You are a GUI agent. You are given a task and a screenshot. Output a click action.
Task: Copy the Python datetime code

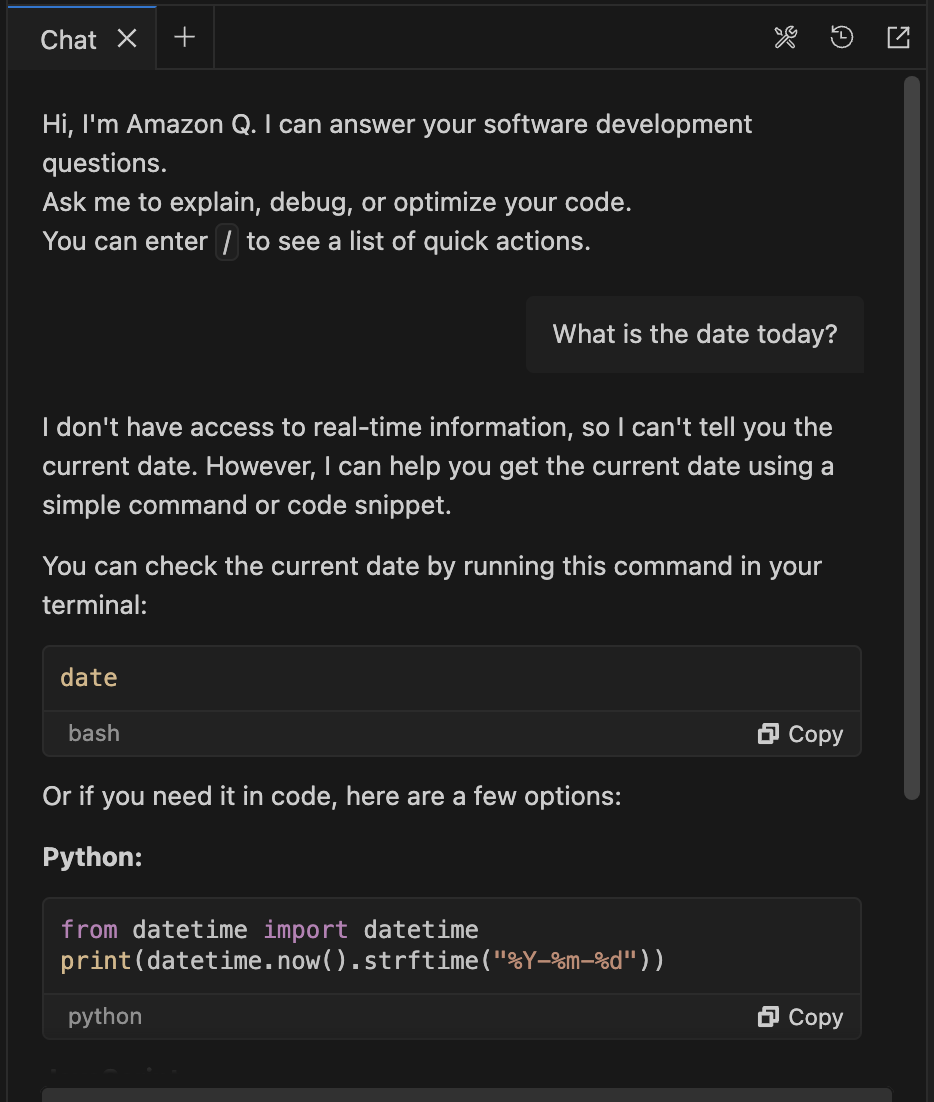click(800, 1016)
